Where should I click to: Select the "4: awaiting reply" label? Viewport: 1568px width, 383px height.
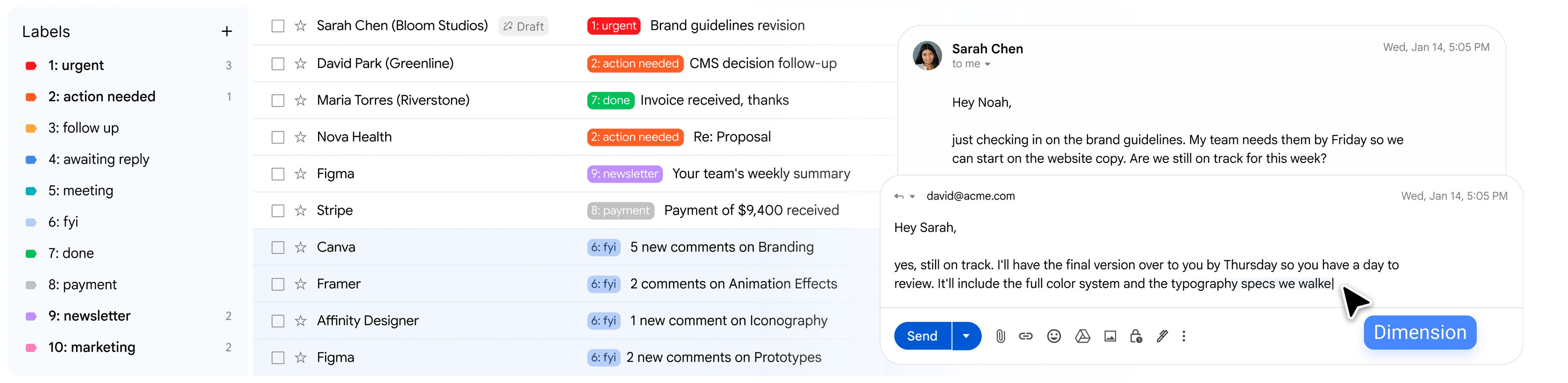tap(98, 159)
